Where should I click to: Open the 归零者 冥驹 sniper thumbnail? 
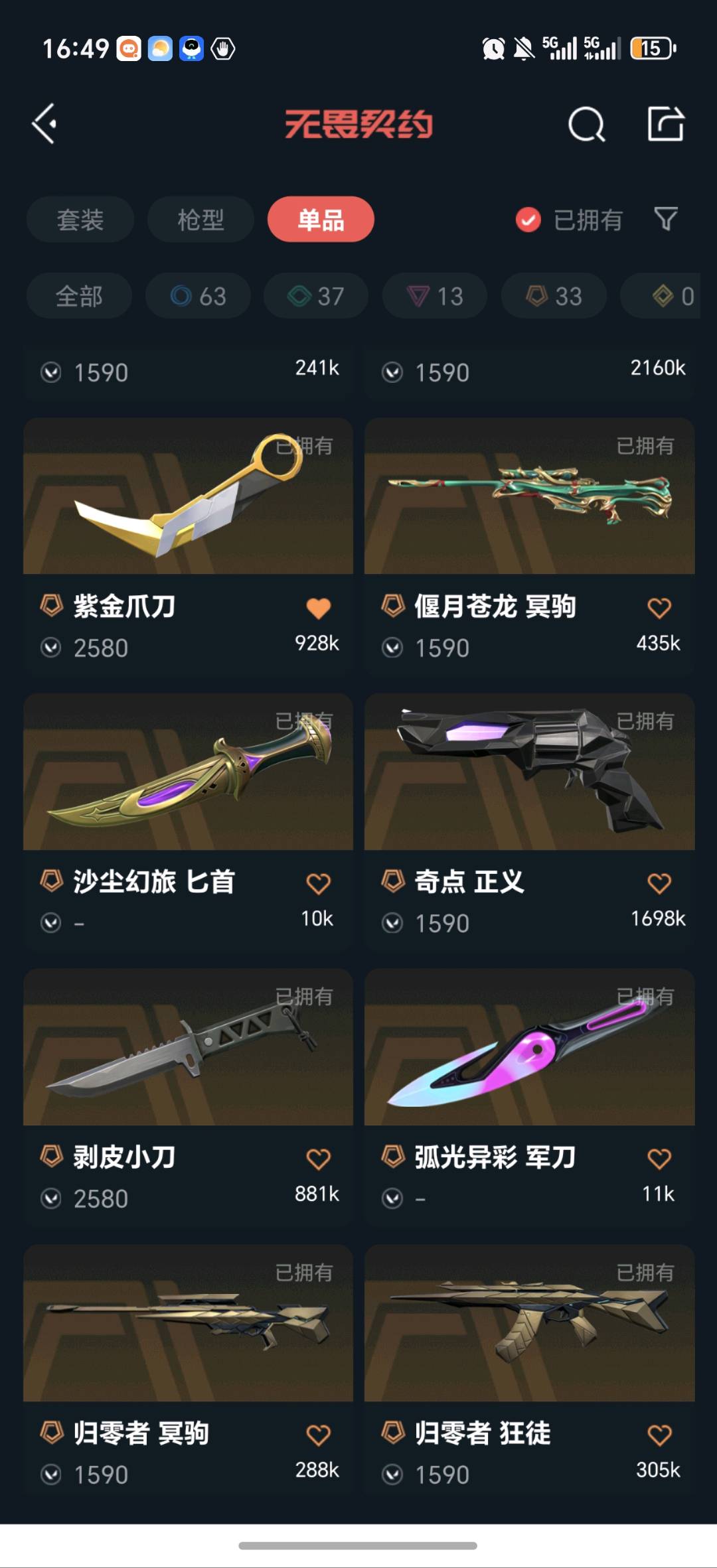[188, 1323]
